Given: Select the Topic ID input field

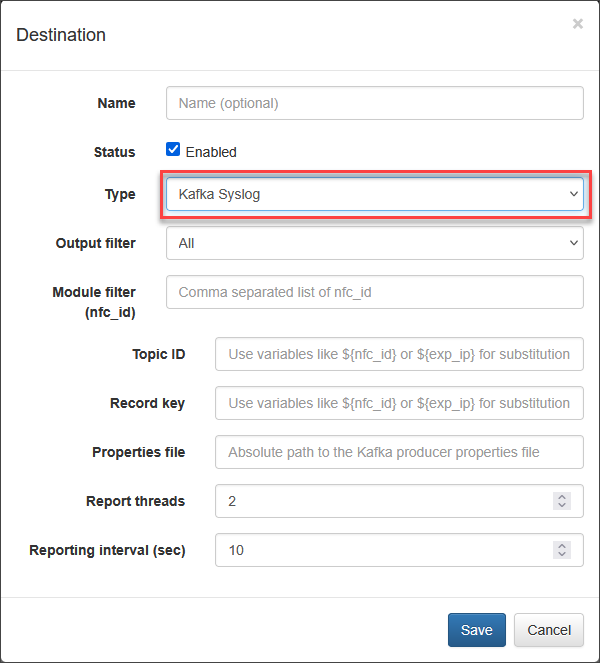Looking at the screenshot, I should point(399,354).
